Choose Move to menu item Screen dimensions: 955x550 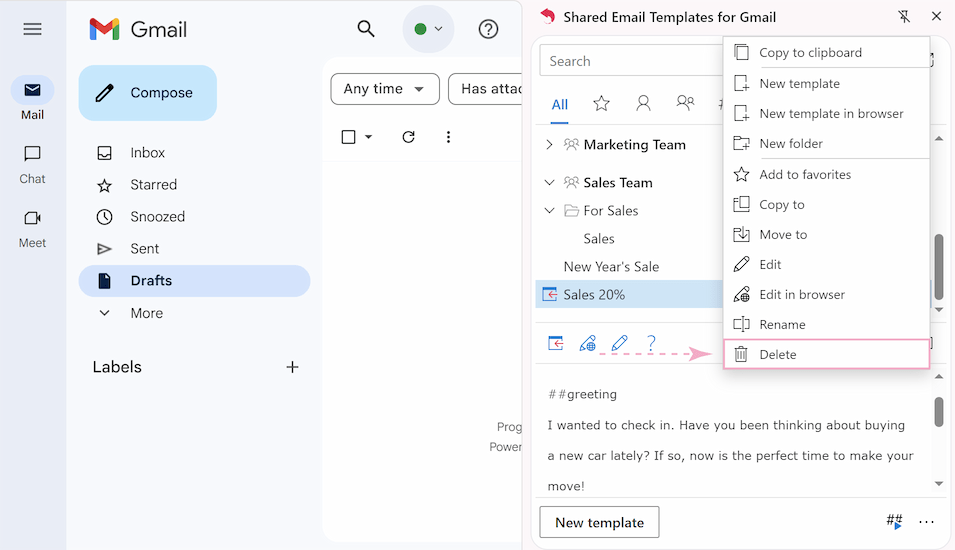[826, 234]
